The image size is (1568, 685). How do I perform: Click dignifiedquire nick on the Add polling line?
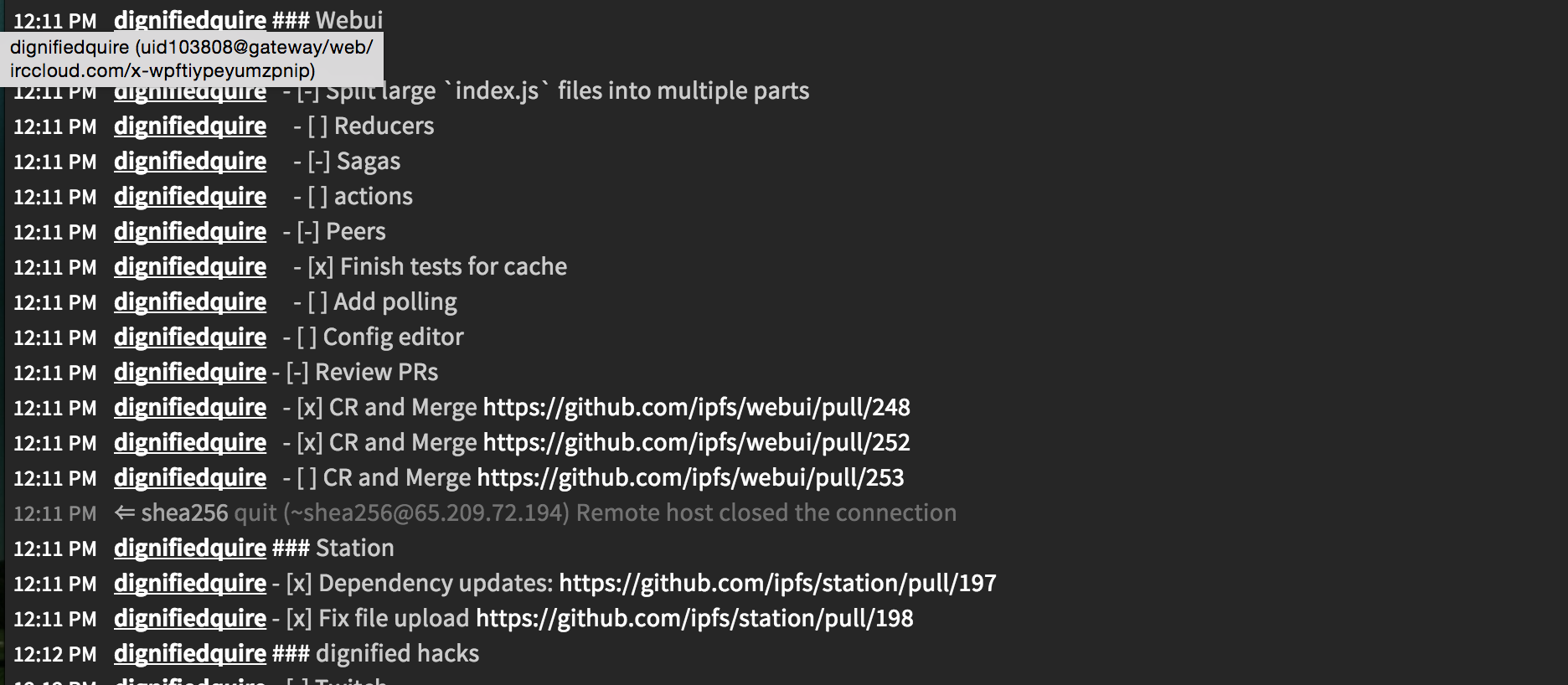(190, 302)
